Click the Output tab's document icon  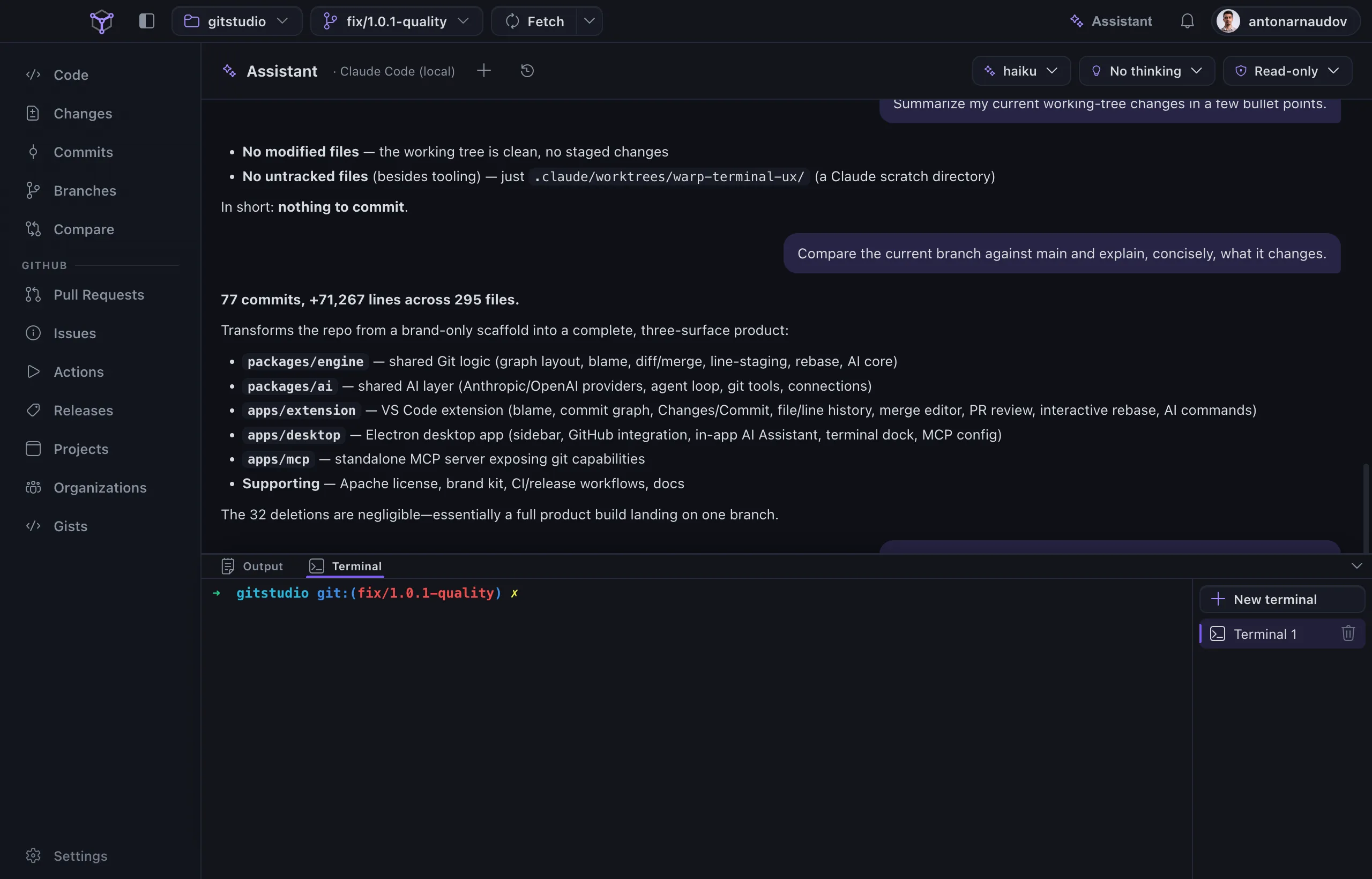pyautogui.click(x=228, y=565)
